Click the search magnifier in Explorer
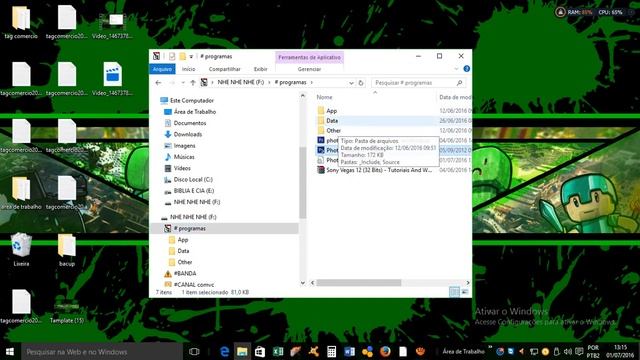Screen dimensions: 640x360 tap(460, 82)
